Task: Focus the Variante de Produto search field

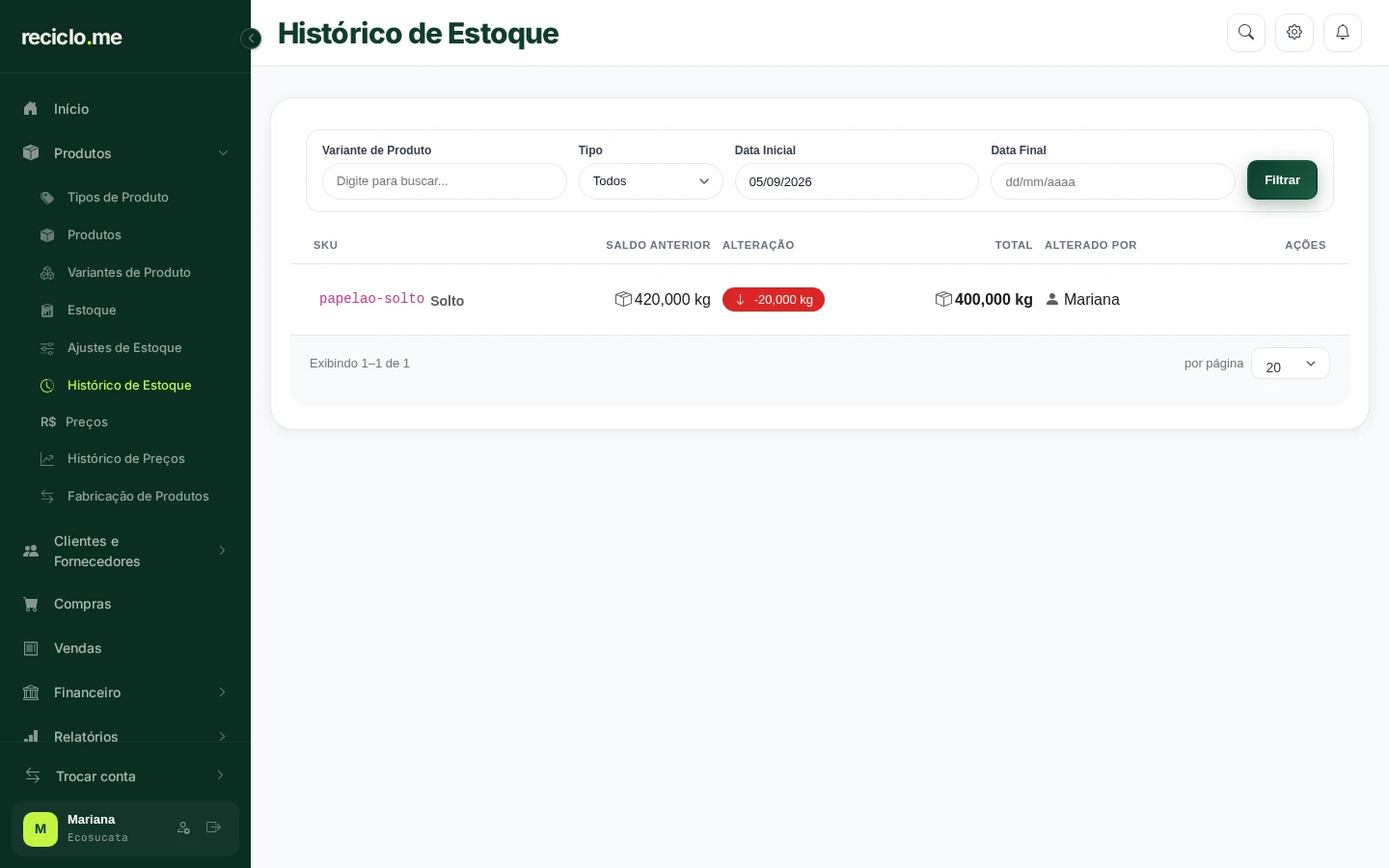Action: coord(445,181)
